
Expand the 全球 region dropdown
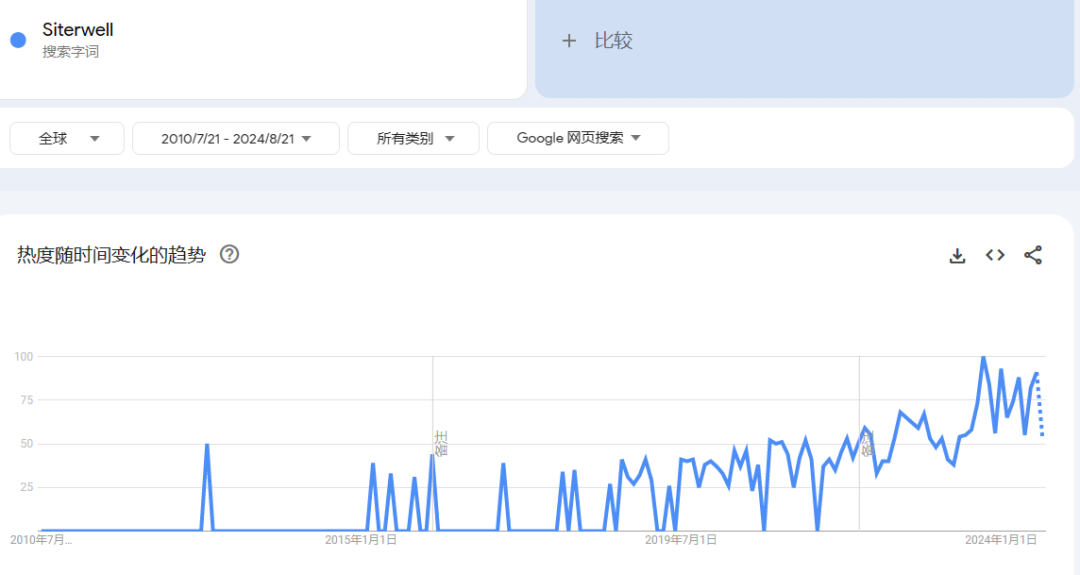(67, 139)
